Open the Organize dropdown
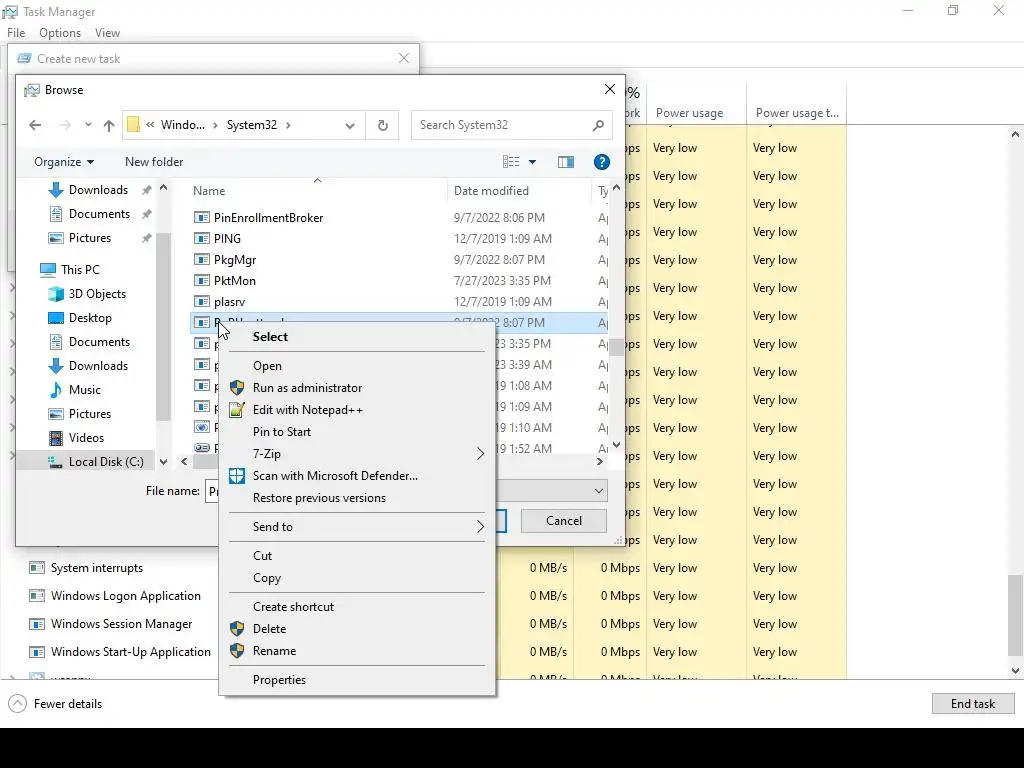 (64, 162)
